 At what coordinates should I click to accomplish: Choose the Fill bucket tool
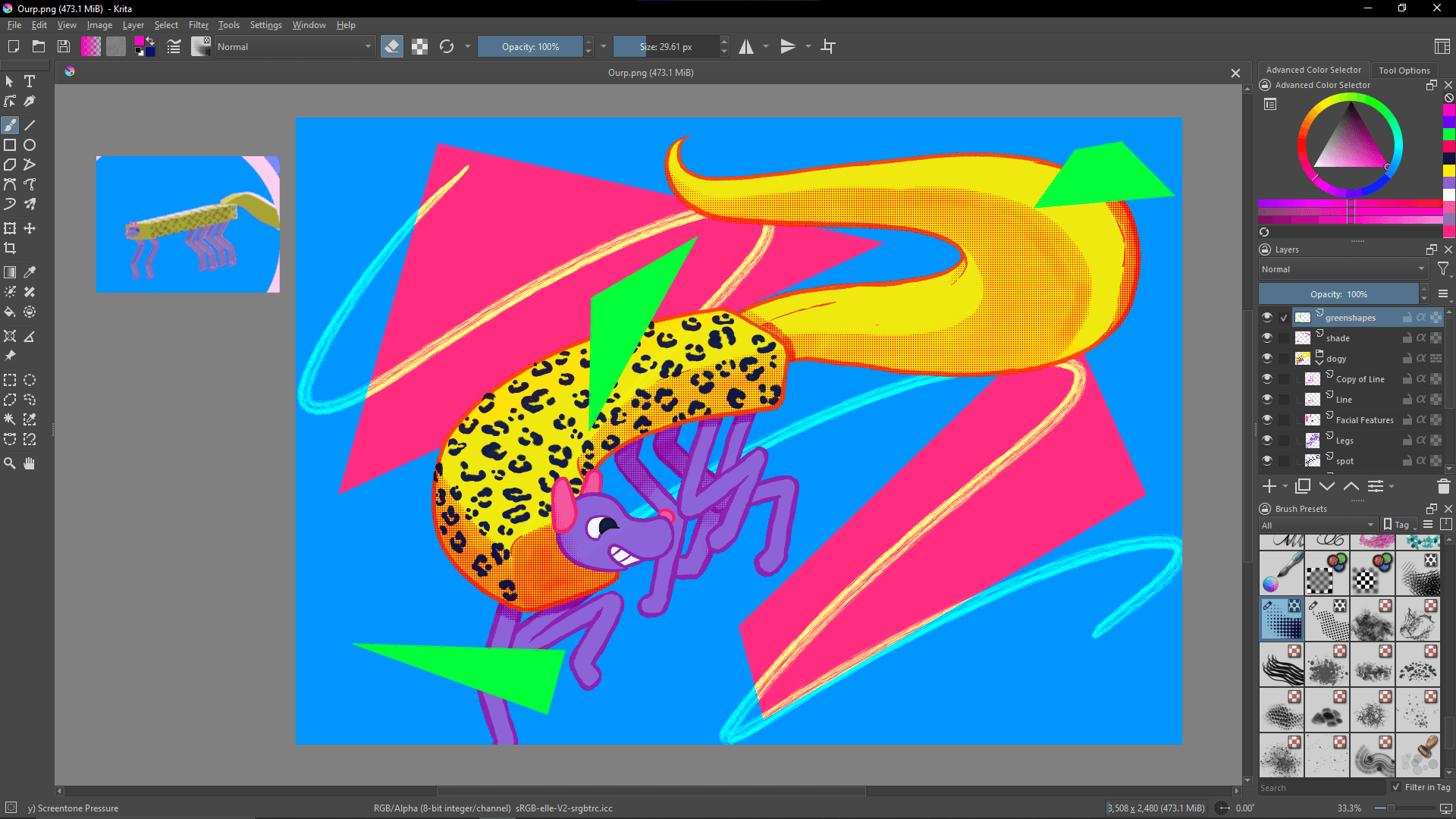pyautogui.click(x=10, y=312)
